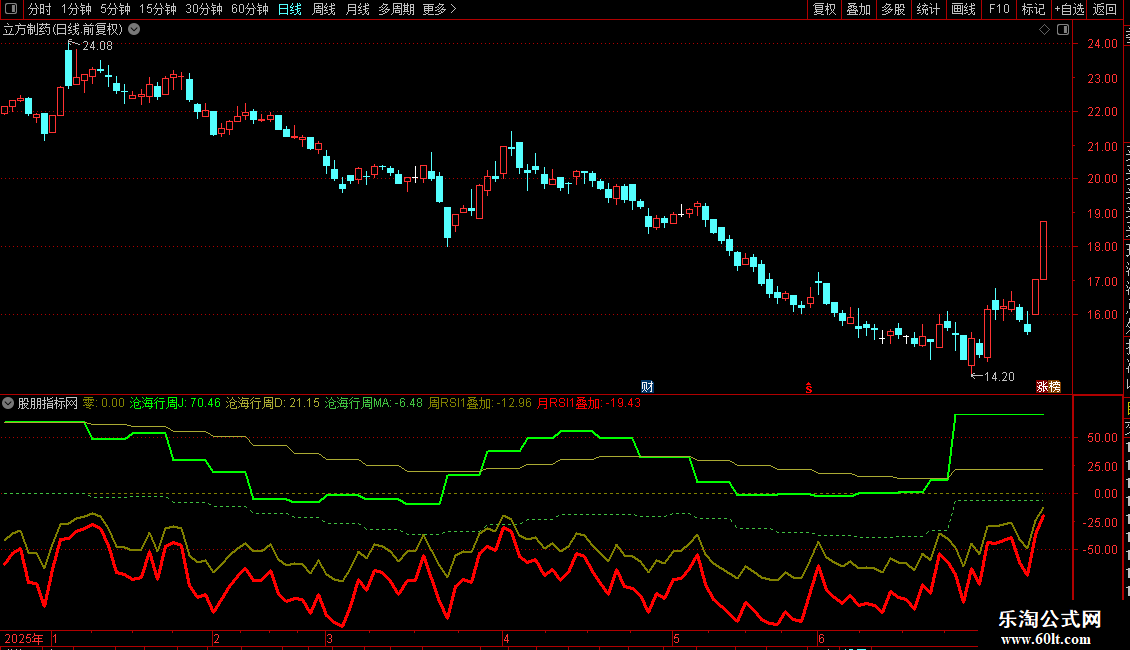
Task: Click month 4 marker on time axis
Action: (x=507, y=638)
